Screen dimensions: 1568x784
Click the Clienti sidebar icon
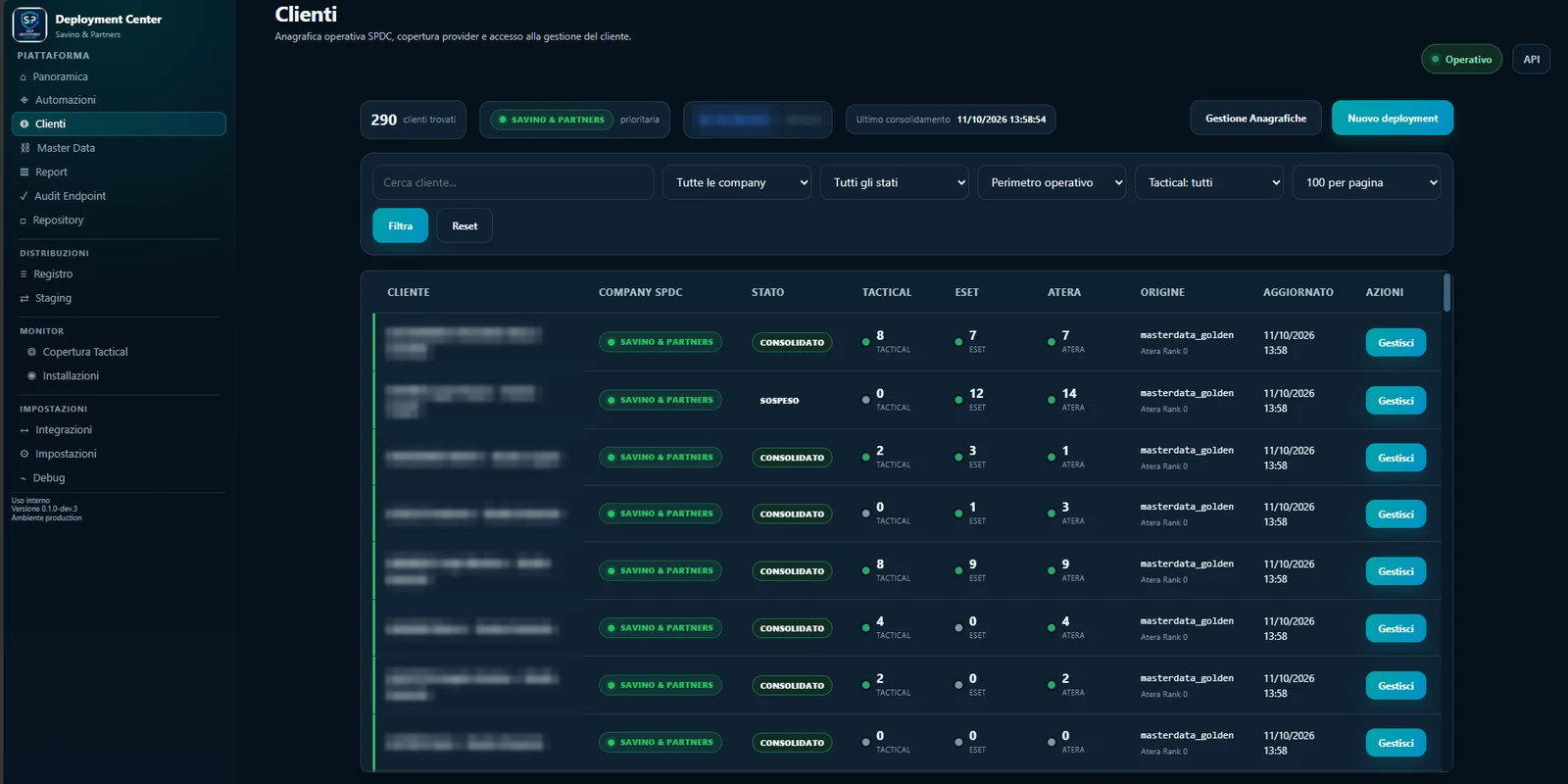[24, 124]
